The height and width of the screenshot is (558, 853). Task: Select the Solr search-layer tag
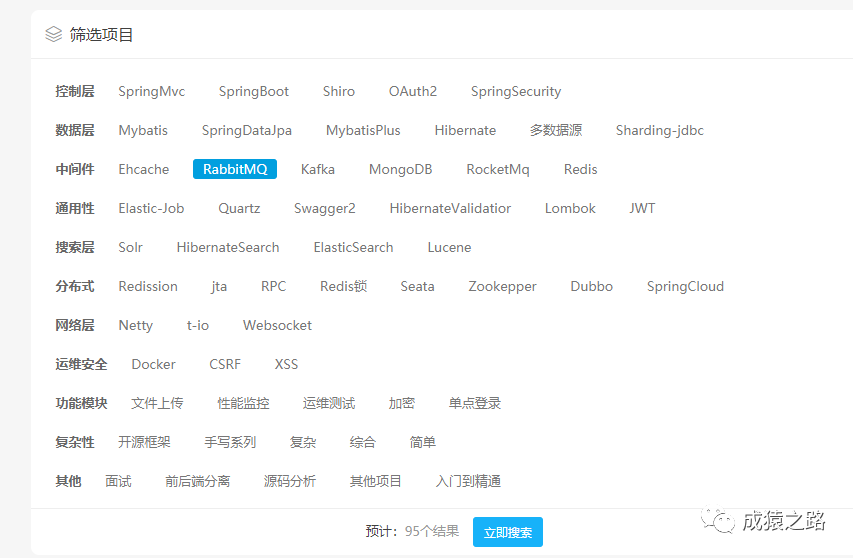click(x=131, y=247)
